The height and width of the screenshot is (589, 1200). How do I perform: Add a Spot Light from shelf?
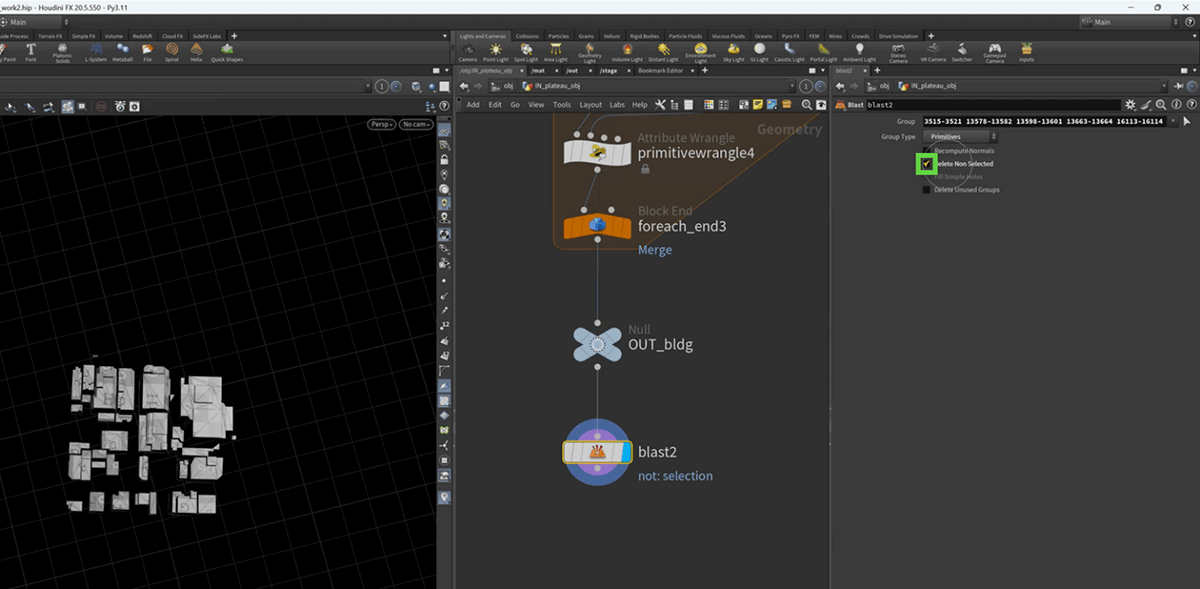tap(526, 50)
